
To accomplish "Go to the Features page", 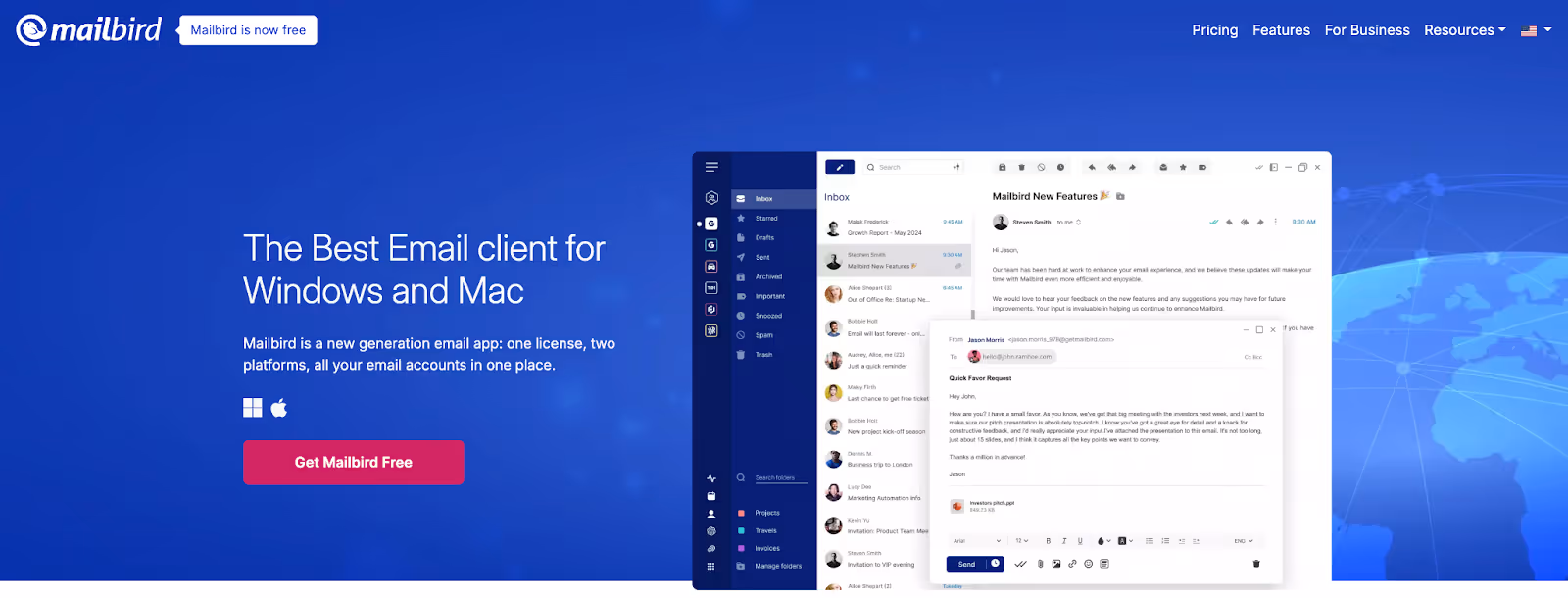I will [1281, 30].
